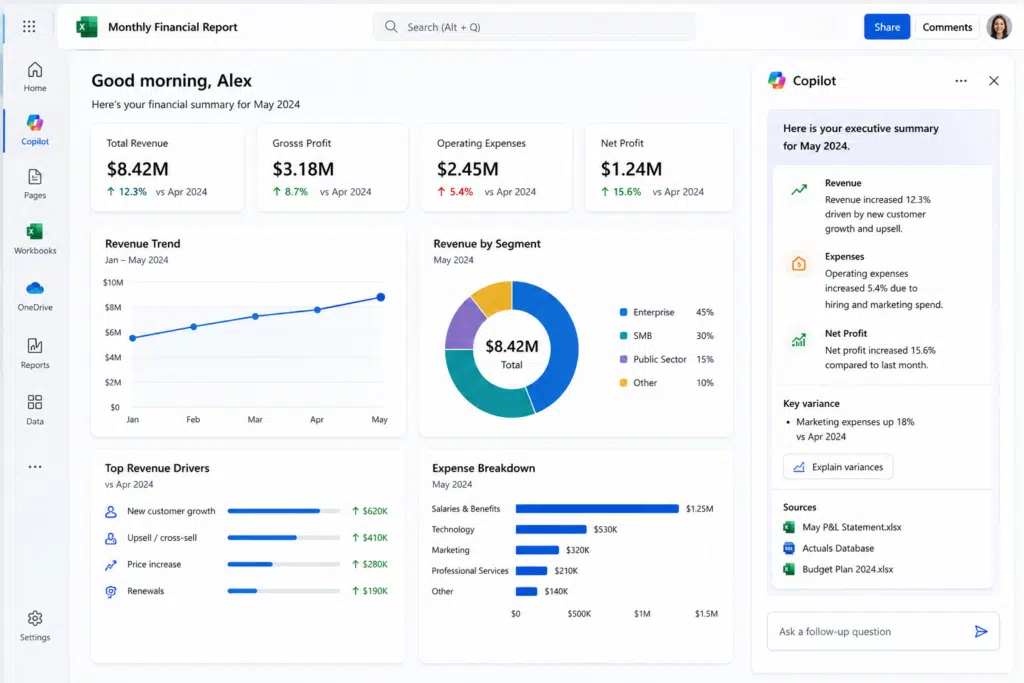
Task: Click the Excel logo beside the report title
Action: (x=87, y=27)
